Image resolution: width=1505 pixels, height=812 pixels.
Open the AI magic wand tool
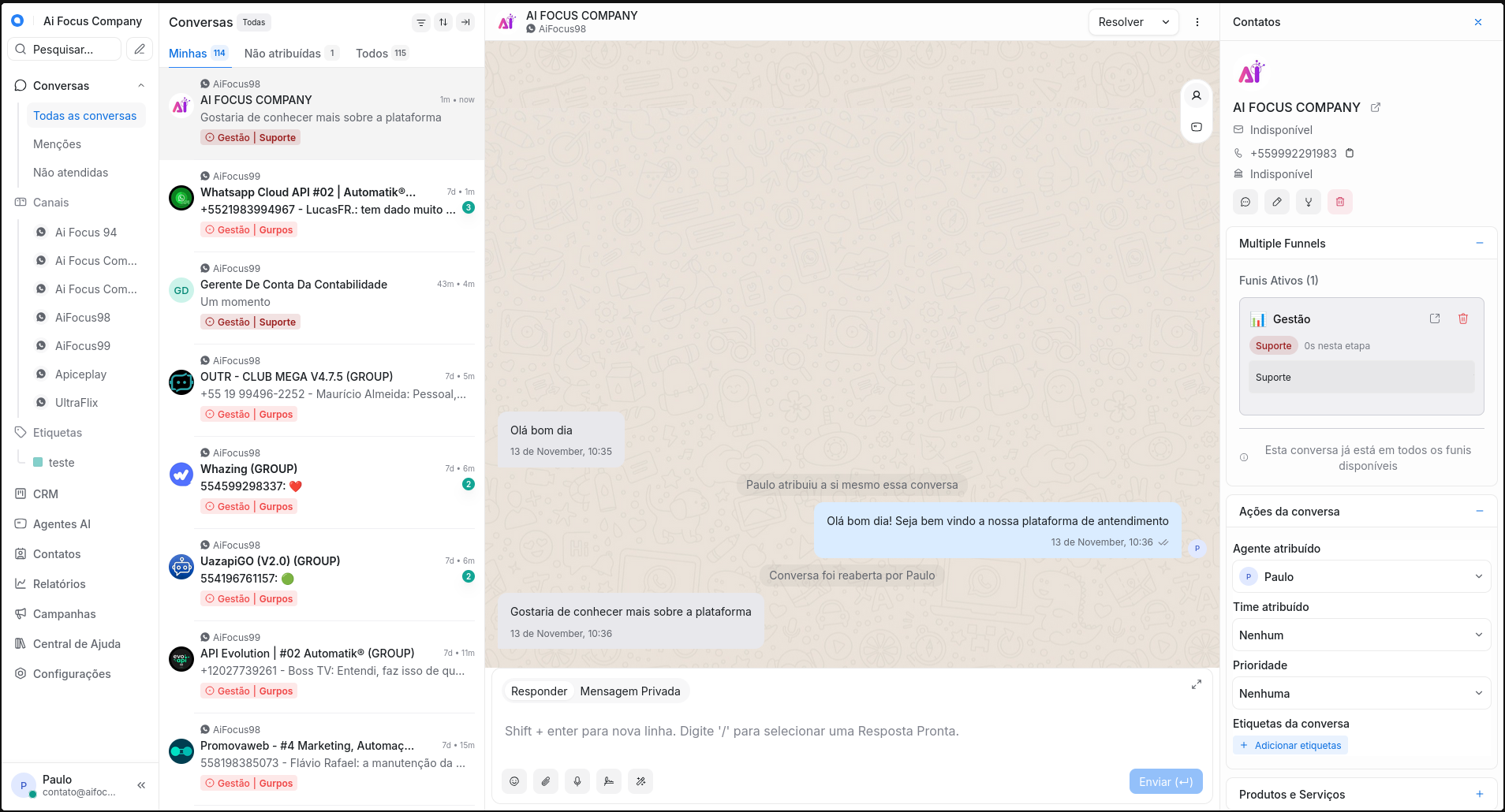point(640,781)
